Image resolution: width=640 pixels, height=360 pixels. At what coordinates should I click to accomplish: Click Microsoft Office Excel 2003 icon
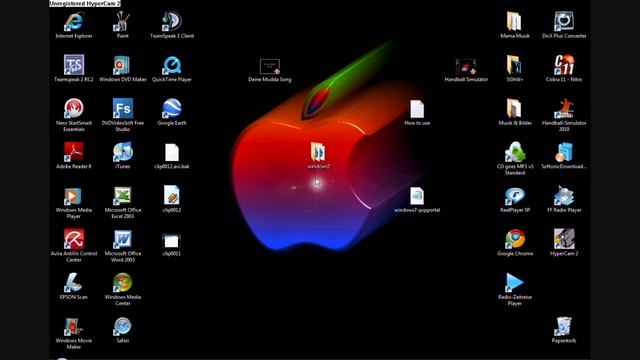[122, 196]
